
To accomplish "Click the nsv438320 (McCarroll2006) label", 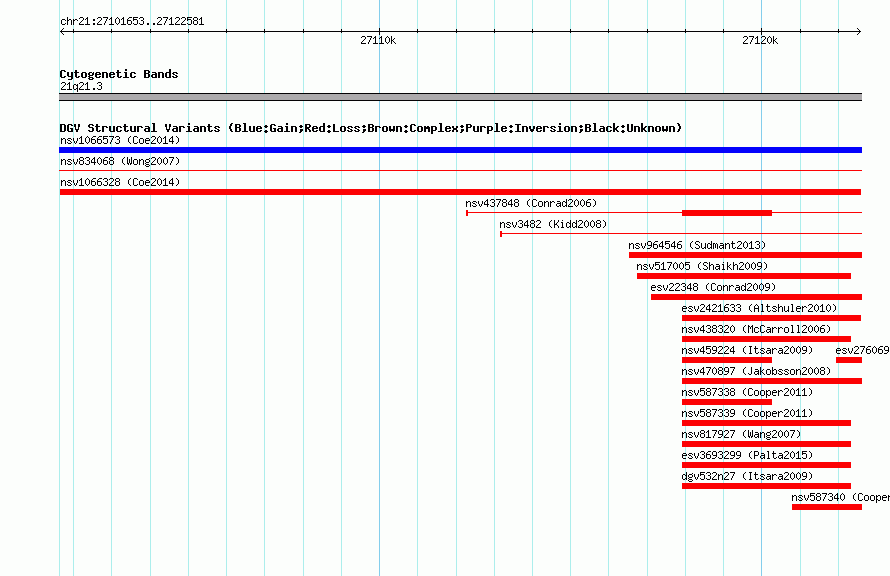I will (756, 329).
